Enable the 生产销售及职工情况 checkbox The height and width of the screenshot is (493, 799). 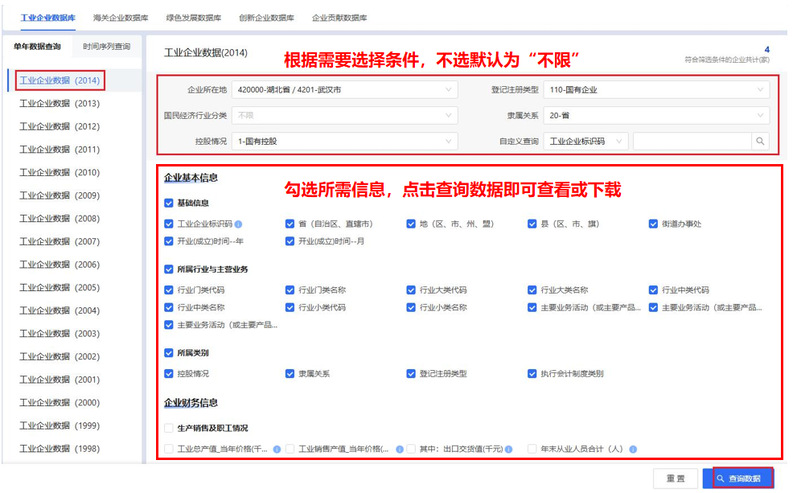(x=169, y=427)
